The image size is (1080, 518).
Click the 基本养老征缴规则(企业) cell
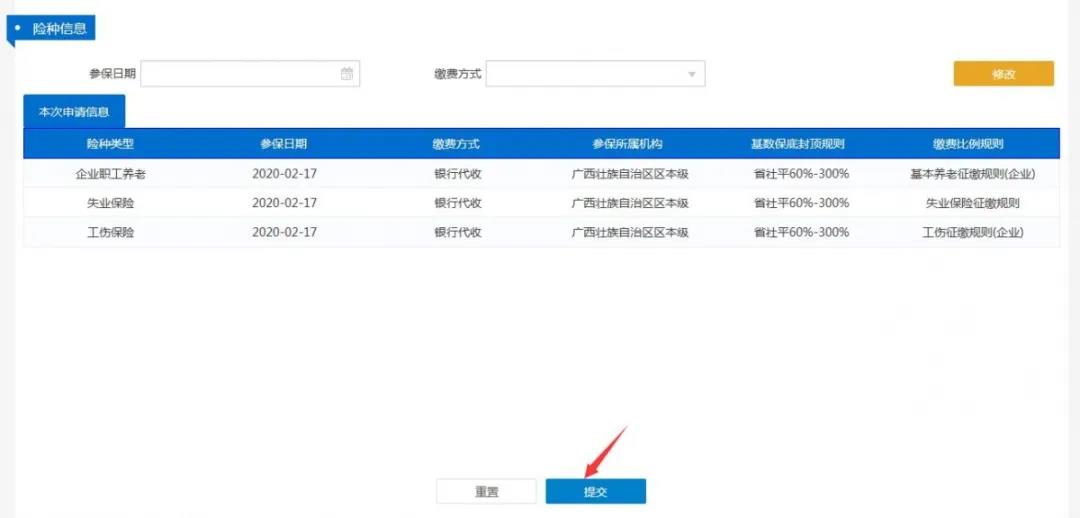point(971,174)
